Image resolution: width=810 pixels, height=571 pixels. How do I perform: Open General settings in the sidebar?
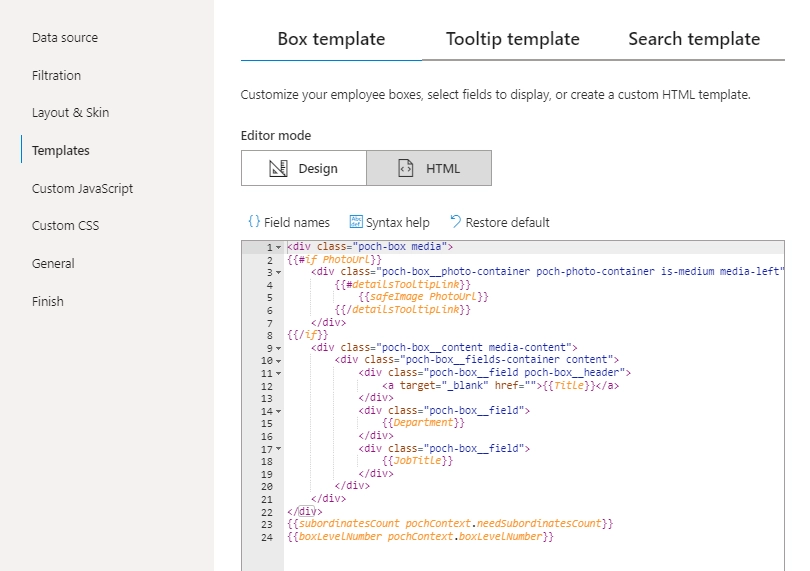click(53, 264)
